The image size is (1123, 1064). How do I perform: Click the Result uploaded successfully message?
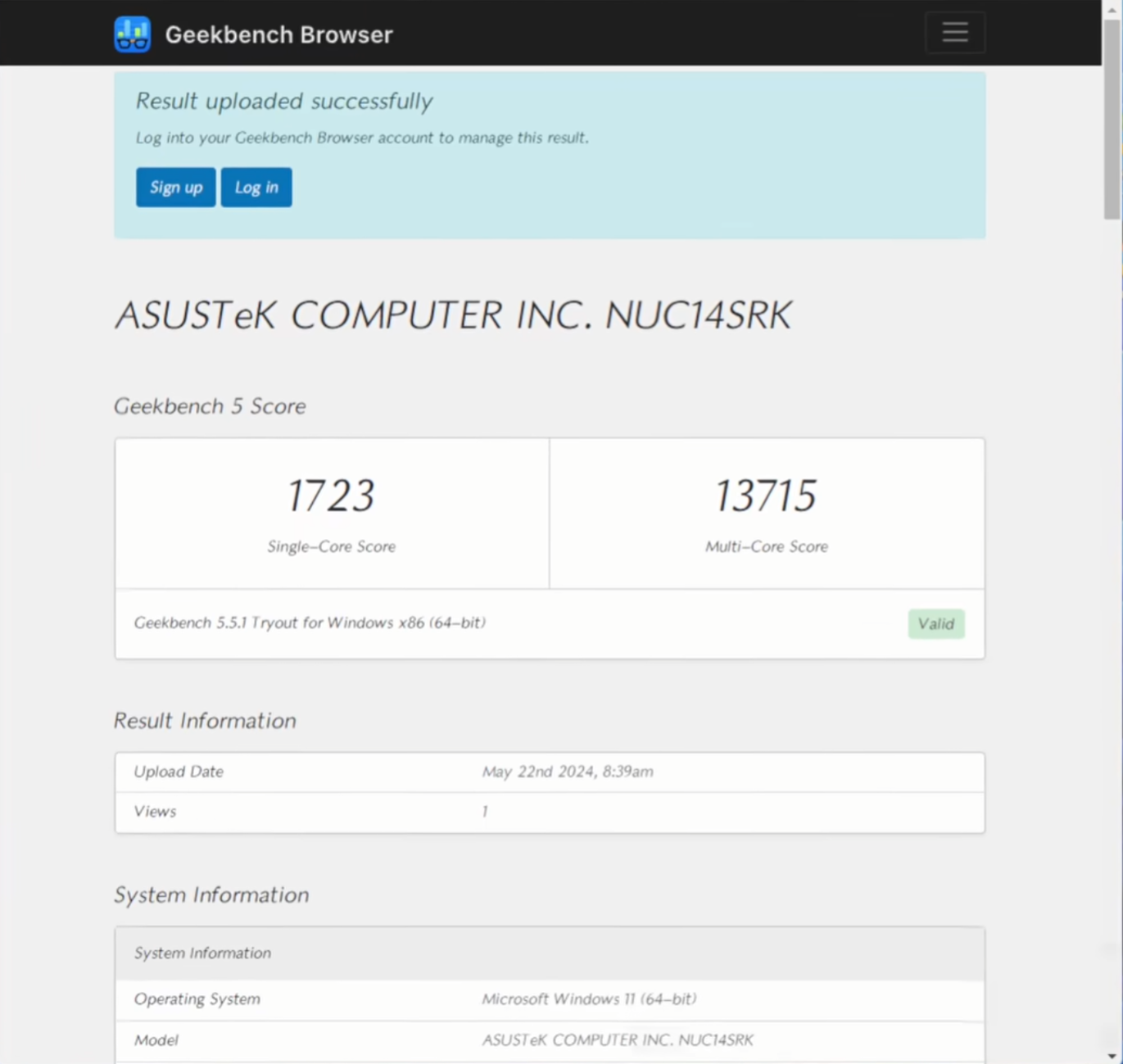point(284,102)
